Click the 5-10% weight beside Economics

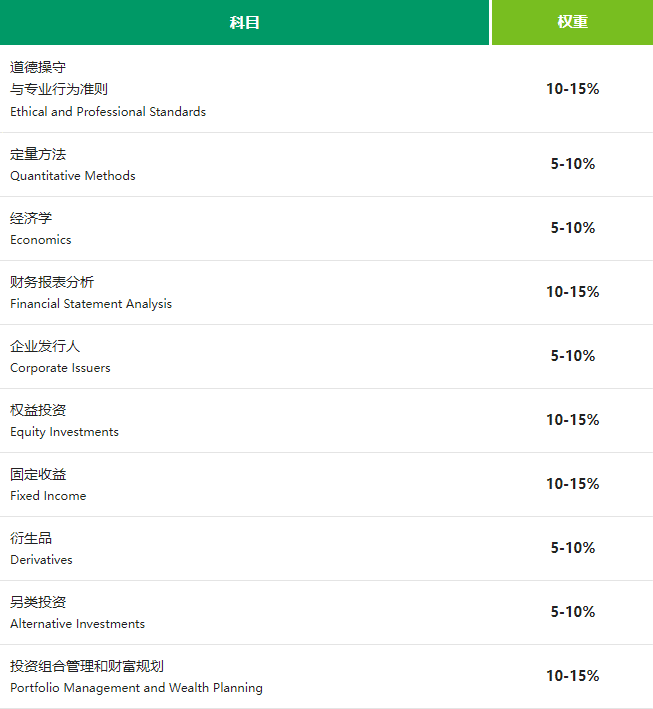572,228
